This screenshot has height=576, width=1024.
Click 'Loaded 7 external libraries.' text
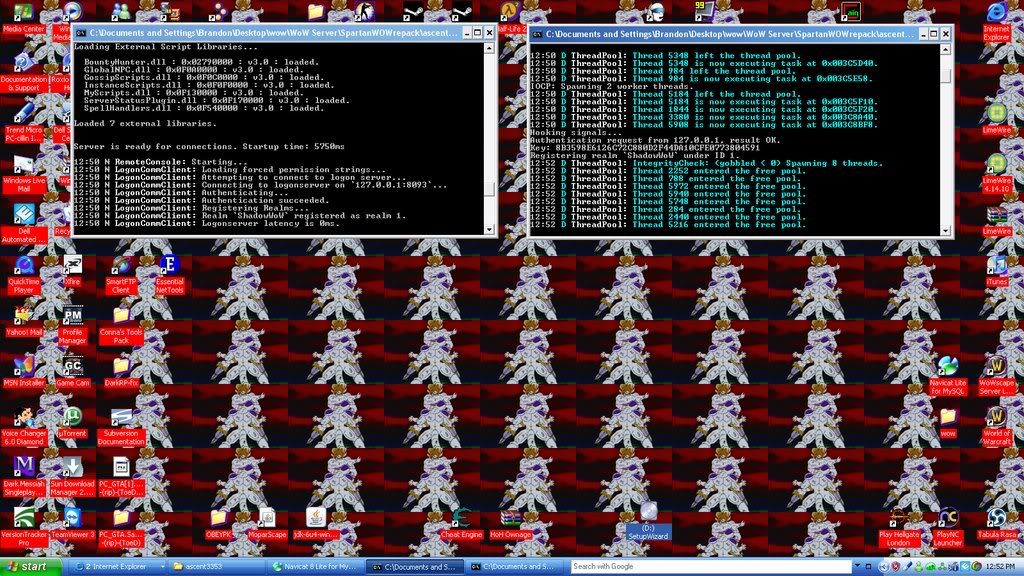[x=145, y=123]
